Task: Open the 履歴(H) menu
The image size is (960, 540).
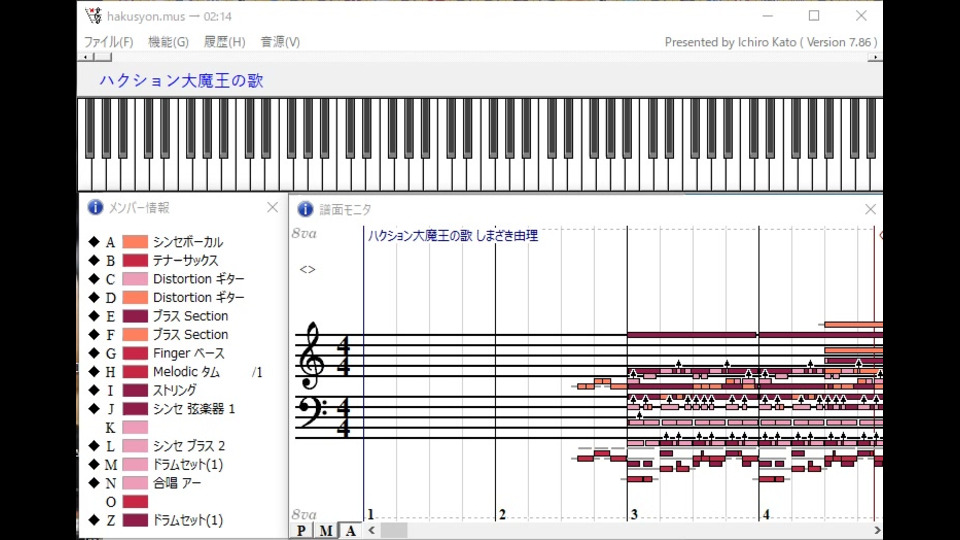Action: click(224, 42)
